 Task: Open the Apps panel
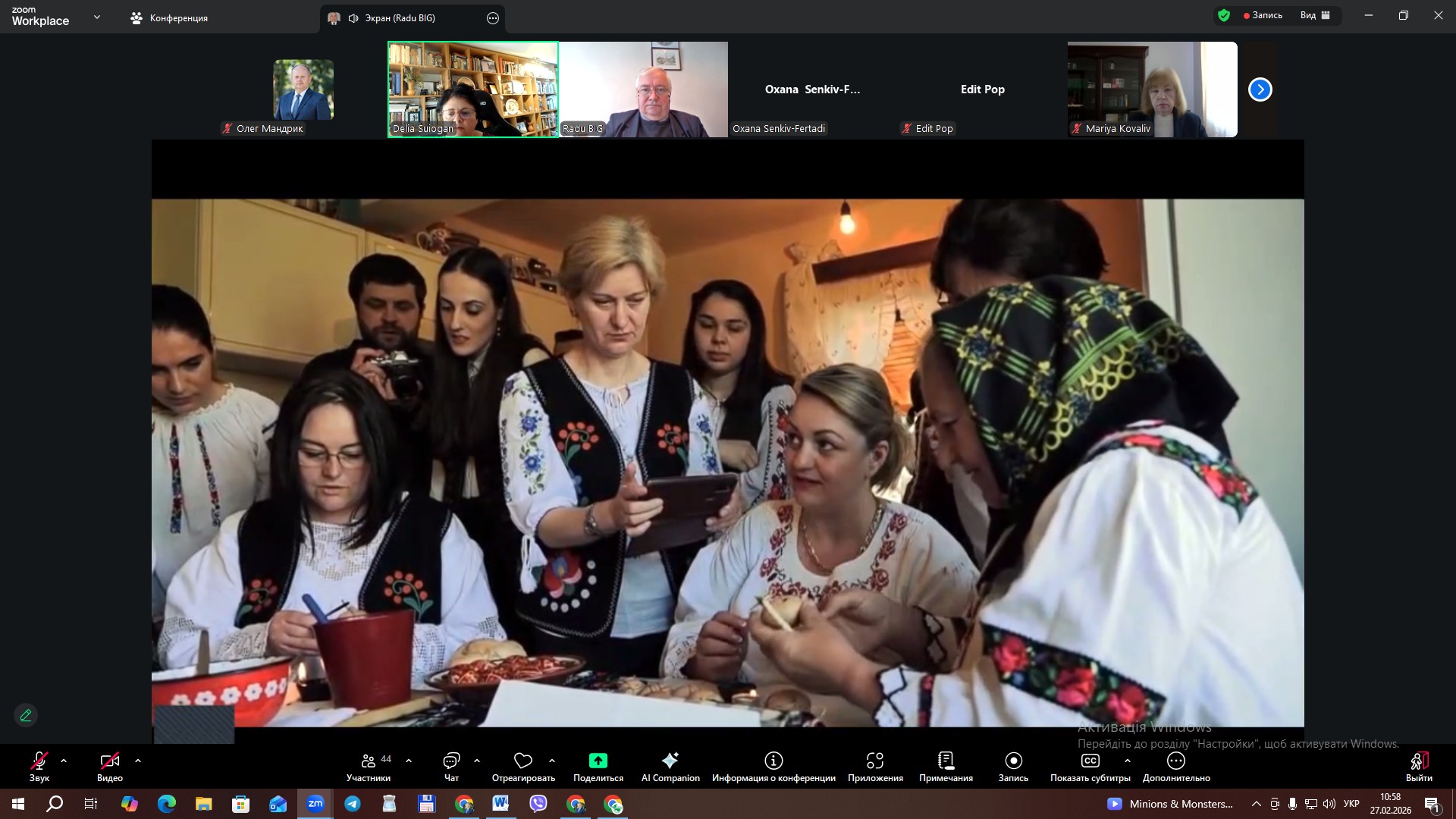pyautogui.click(x=875, y=766)
